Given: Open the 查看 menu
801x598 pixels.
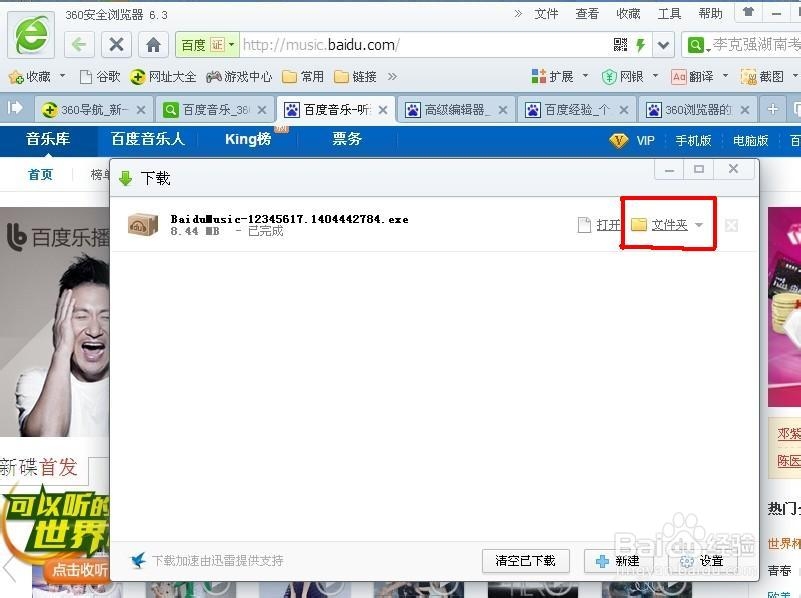Looking at the screenshot, I should [x=587, y=14].
